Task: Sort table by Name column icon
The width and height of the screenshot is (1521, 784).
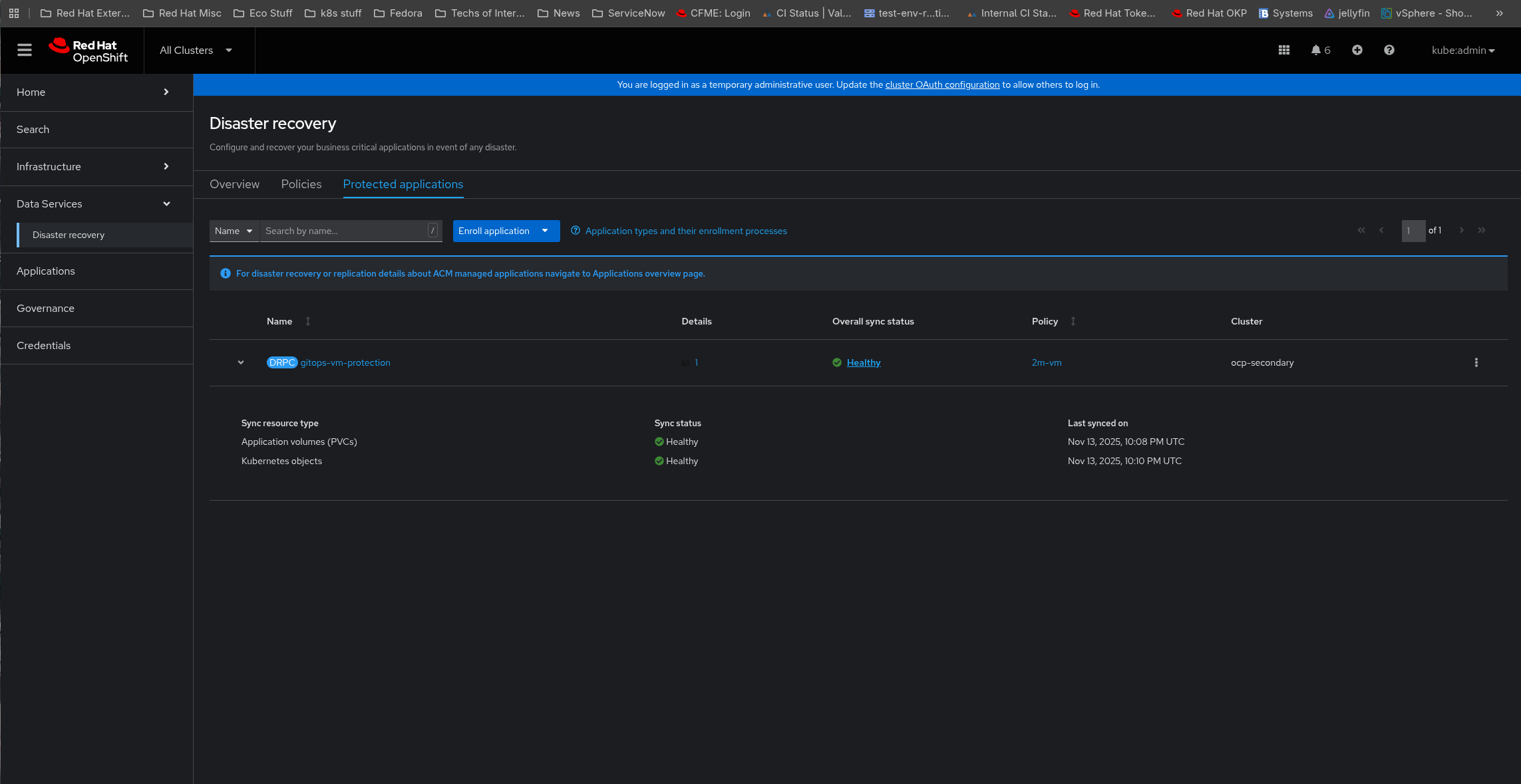Action: click(308, 321)
